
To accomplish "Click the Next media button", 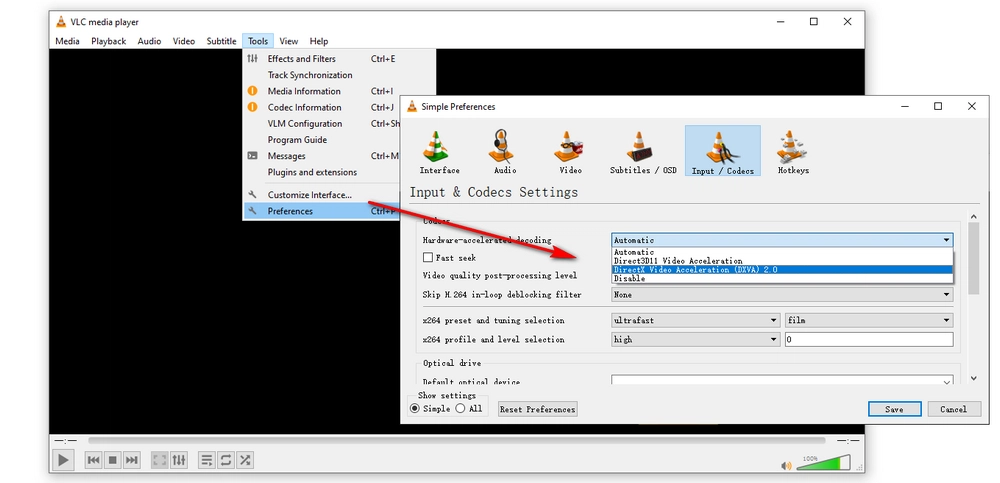I will [x=131, y=459].
